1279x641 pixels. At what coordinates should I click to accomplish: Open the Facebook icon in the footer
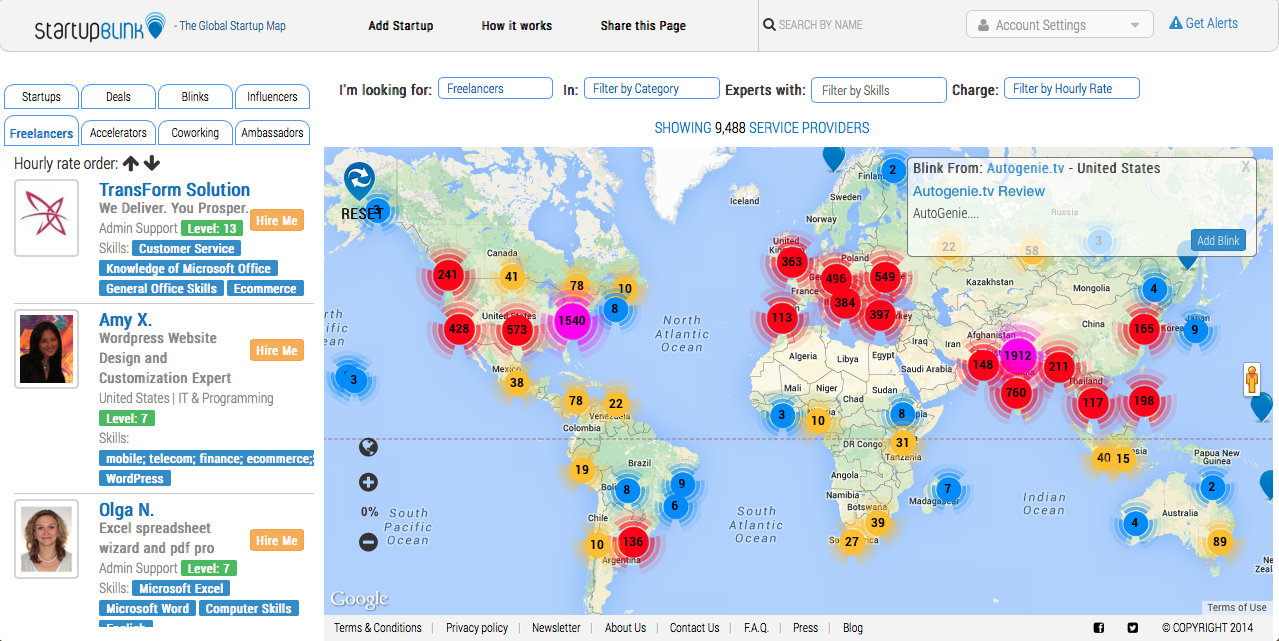coord(1099,628)
